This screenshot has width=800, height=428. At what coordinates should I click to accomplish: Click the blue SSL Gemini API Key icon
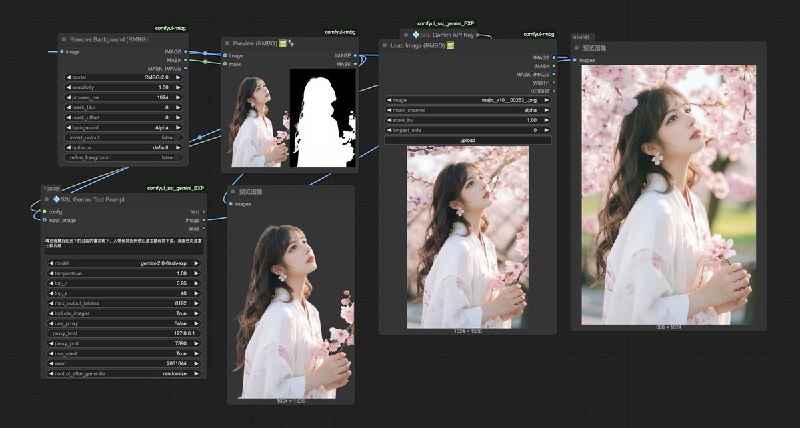(x=415, y=34)
